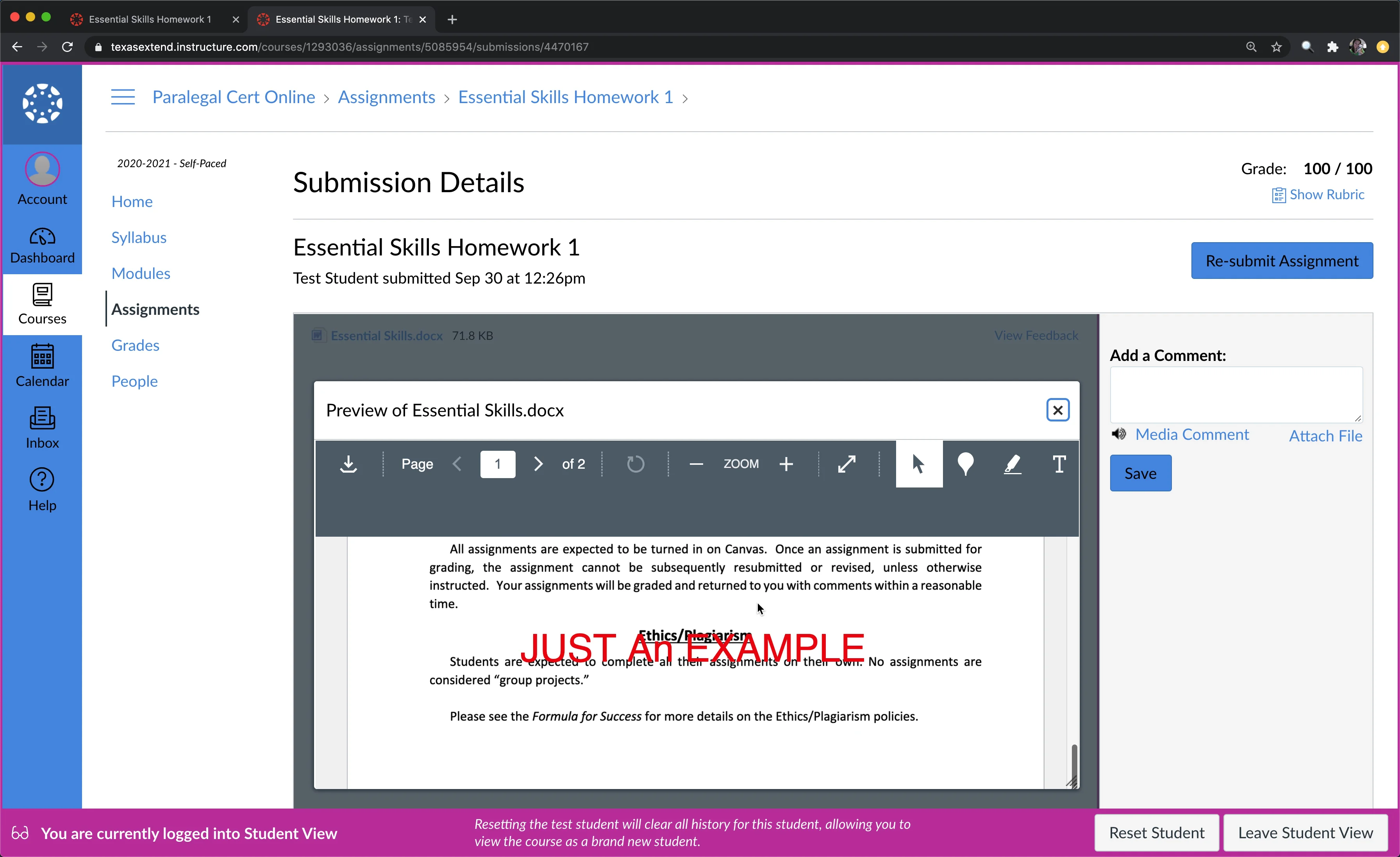Go to the next preview page
The height and width of the screenshot is (857, 1400).
point(537,464)
